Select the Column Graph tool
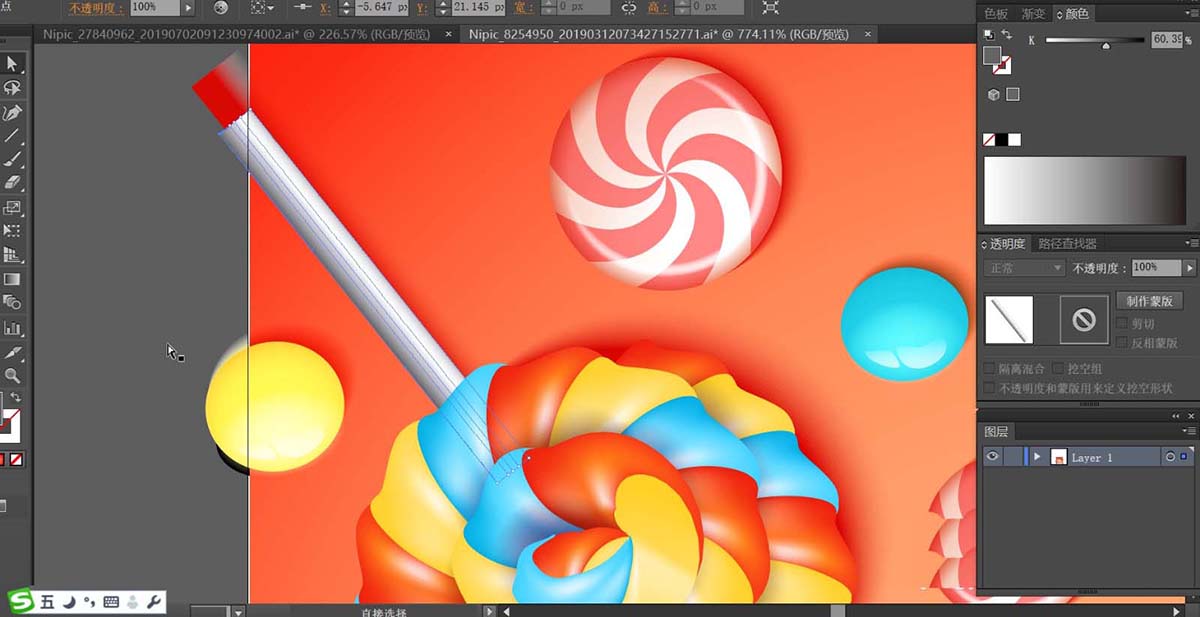 (12, 327)
